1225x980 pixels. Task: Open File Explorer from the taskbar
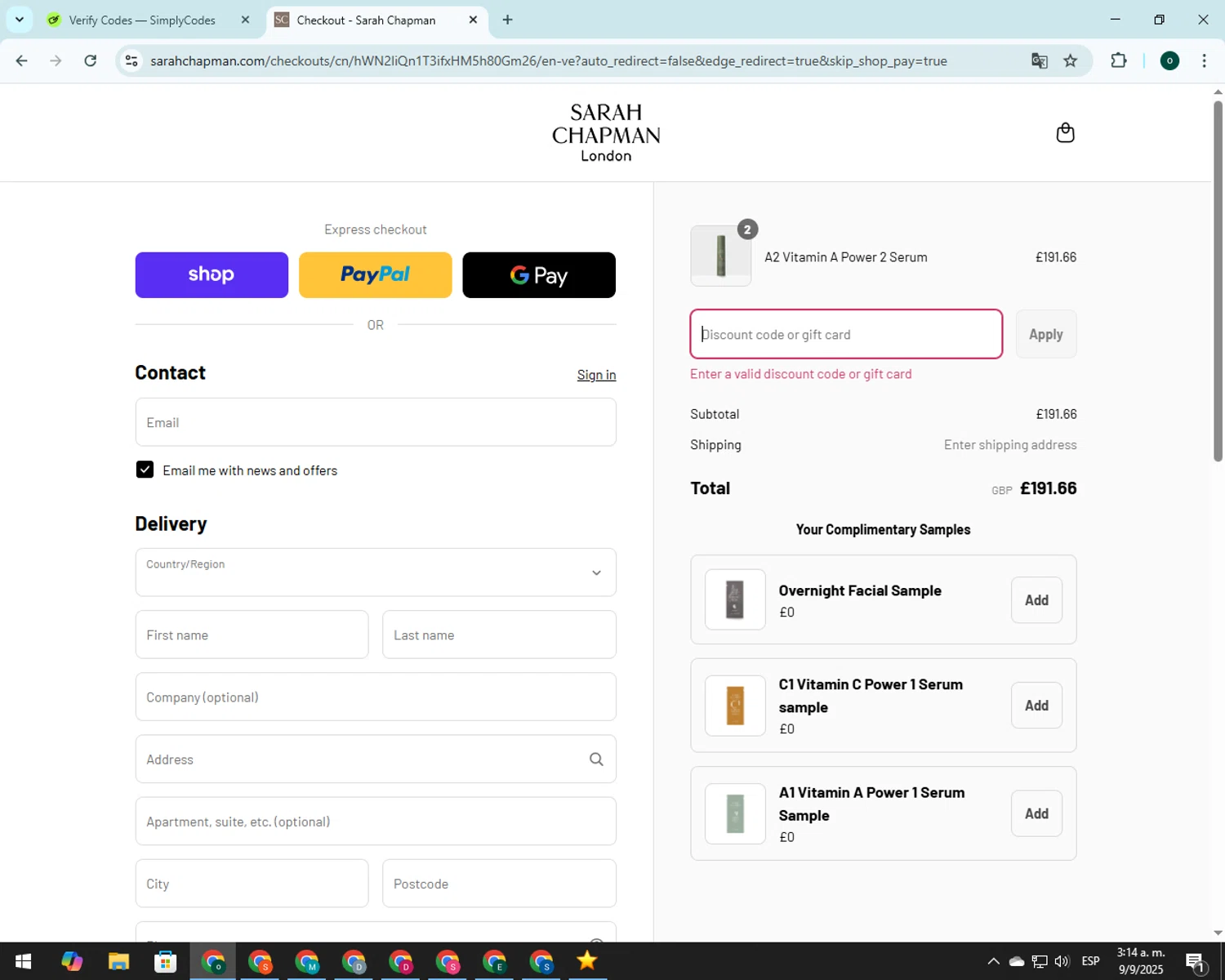point(118,961)
